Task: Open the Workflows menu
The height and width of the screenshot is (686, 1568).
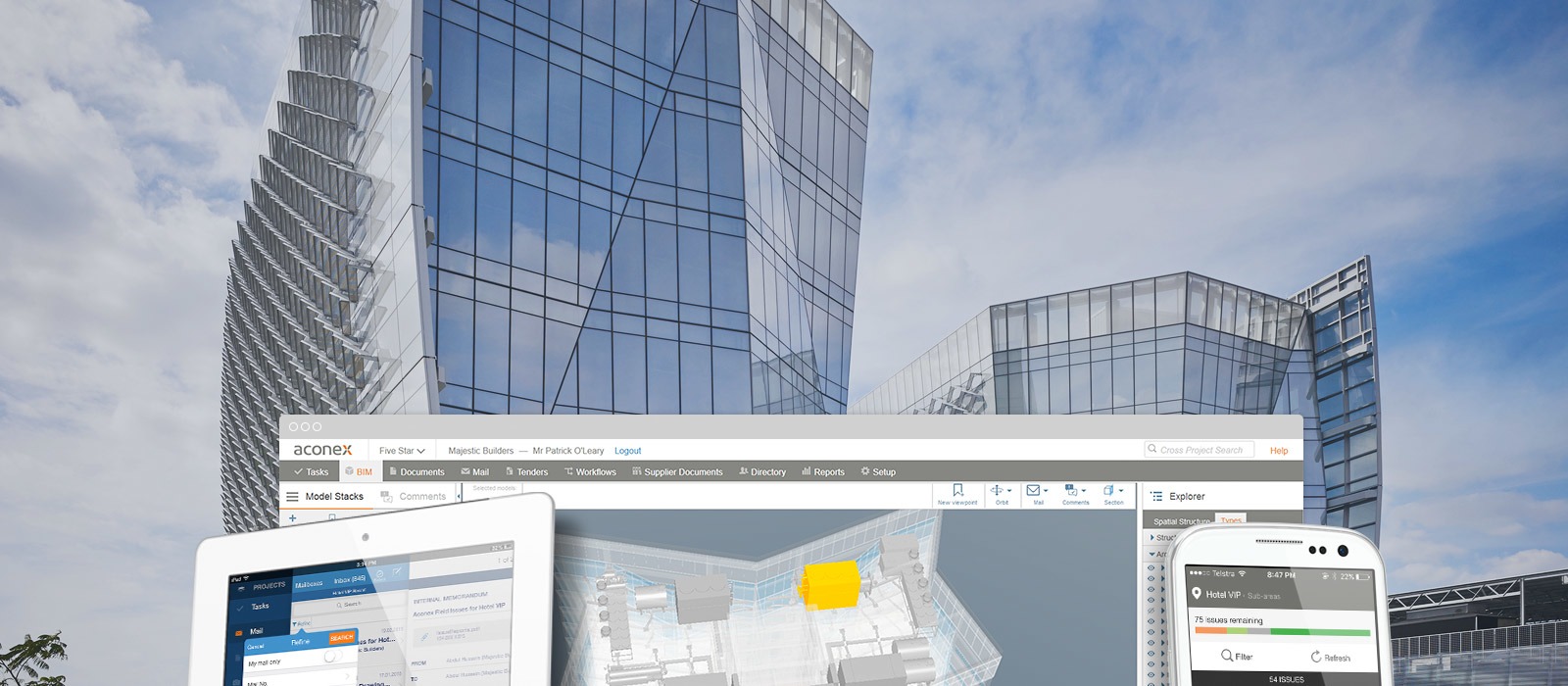Action: click(591, 471)
